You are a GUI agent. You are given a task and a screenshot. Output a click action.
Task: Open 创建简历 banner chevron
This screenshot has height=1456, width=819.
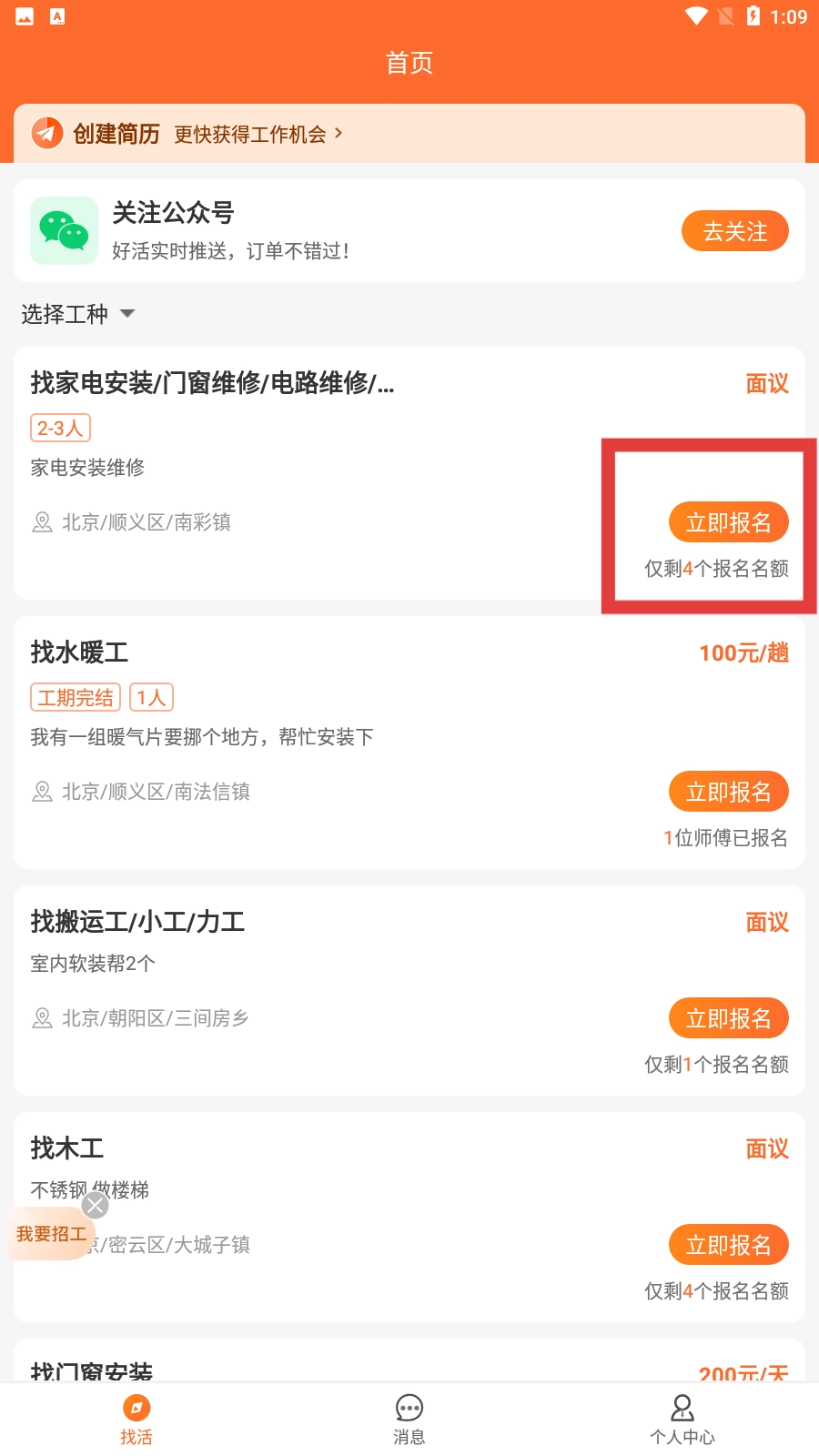339,133
